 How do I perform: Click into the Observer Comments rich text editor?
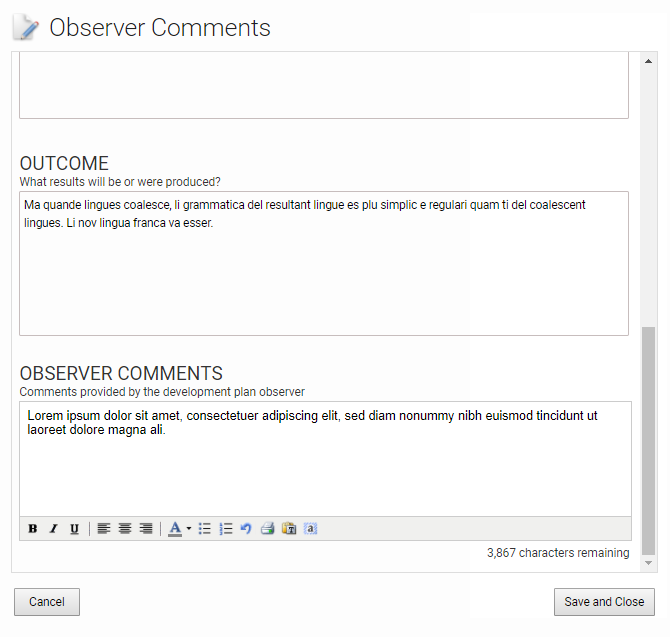click(x=325, y=459)
